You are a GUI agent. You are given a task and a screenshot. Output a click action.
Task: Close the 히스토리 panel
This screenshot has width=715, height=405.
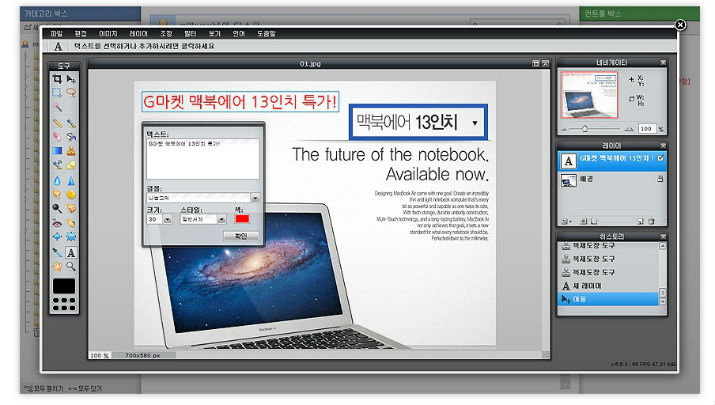pos(663,236)
